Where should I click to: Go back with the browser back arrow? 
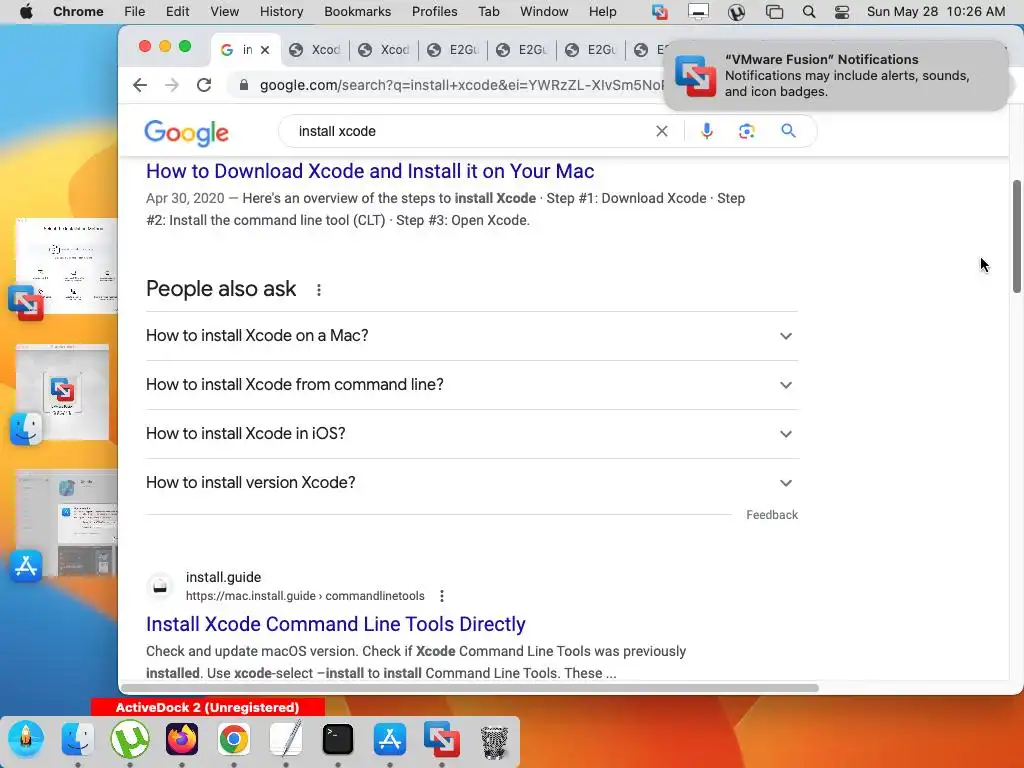140,85
